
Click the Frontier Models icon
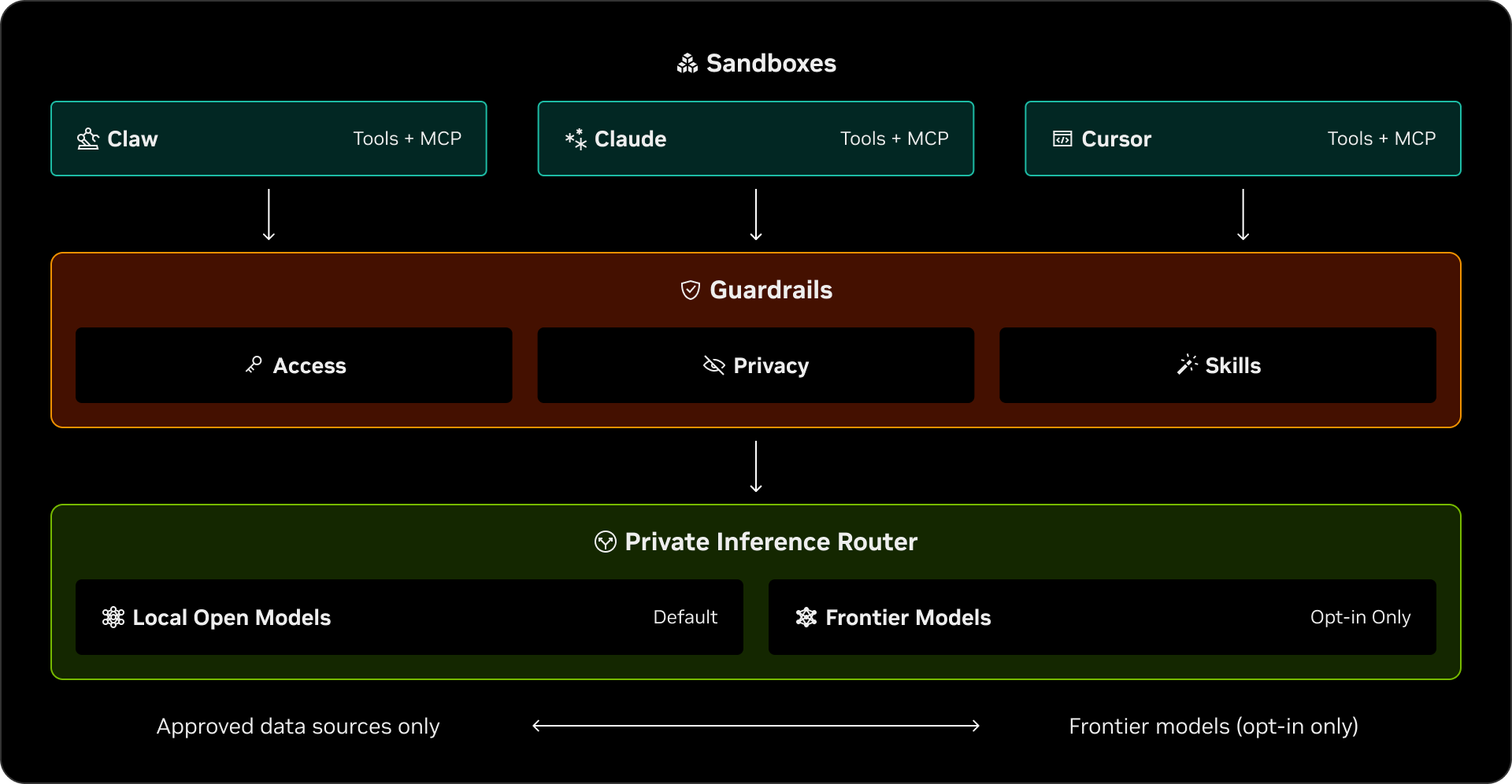coord(806,617)
